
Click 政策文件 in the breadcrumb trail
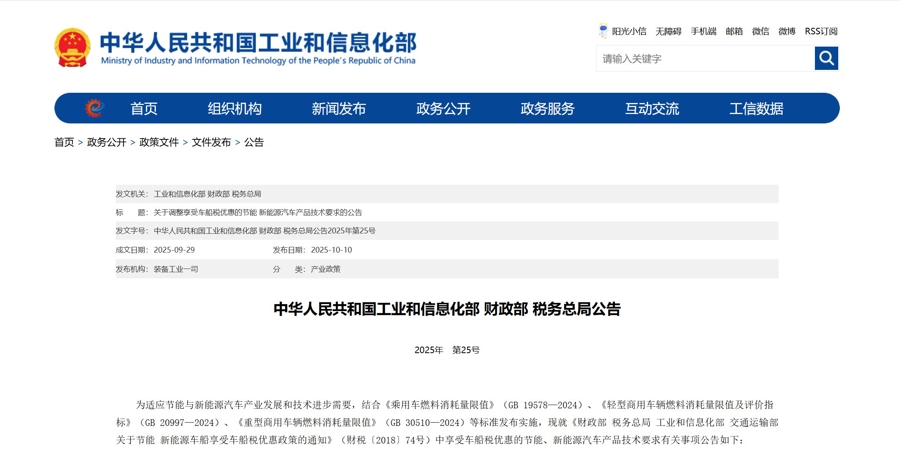click(159, 142)
